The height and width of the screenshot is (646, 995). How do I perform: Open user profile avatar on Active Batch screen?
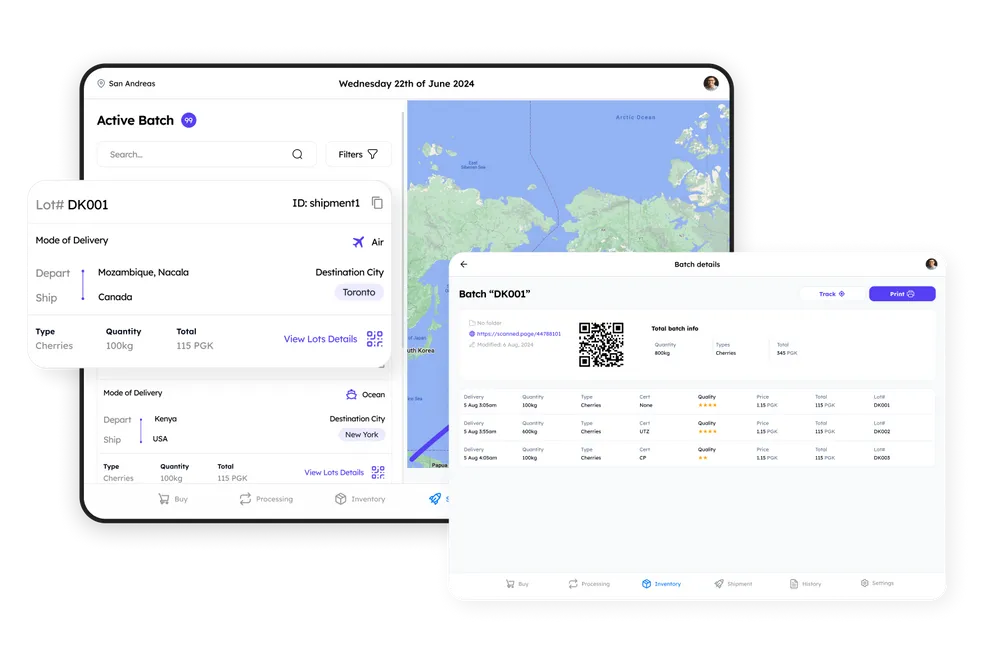click(711, 83)
